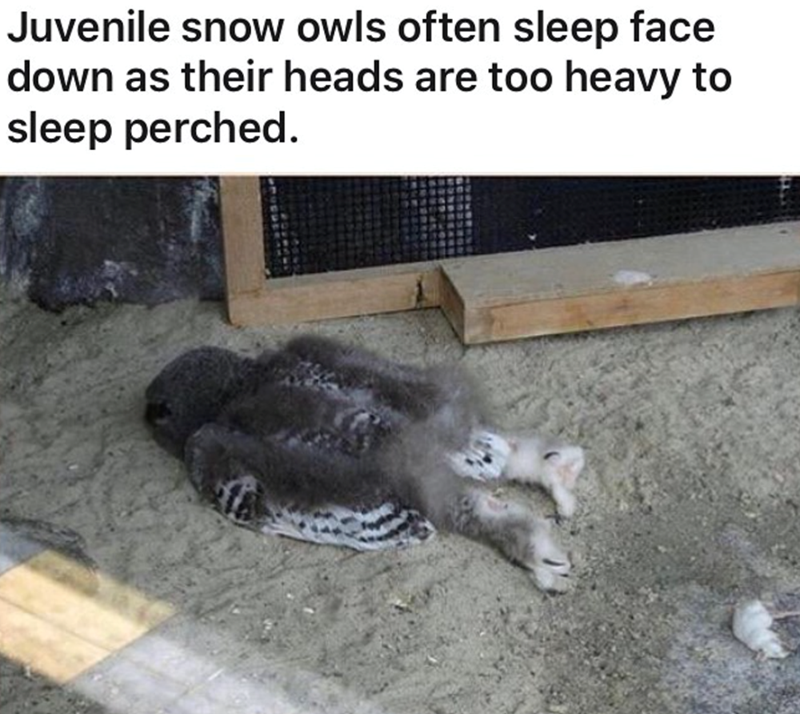Image resolution: width=800 pixels, height=714 pixels.
Task: Click the crack in the wooden frame joint
Action: (421, 292)
